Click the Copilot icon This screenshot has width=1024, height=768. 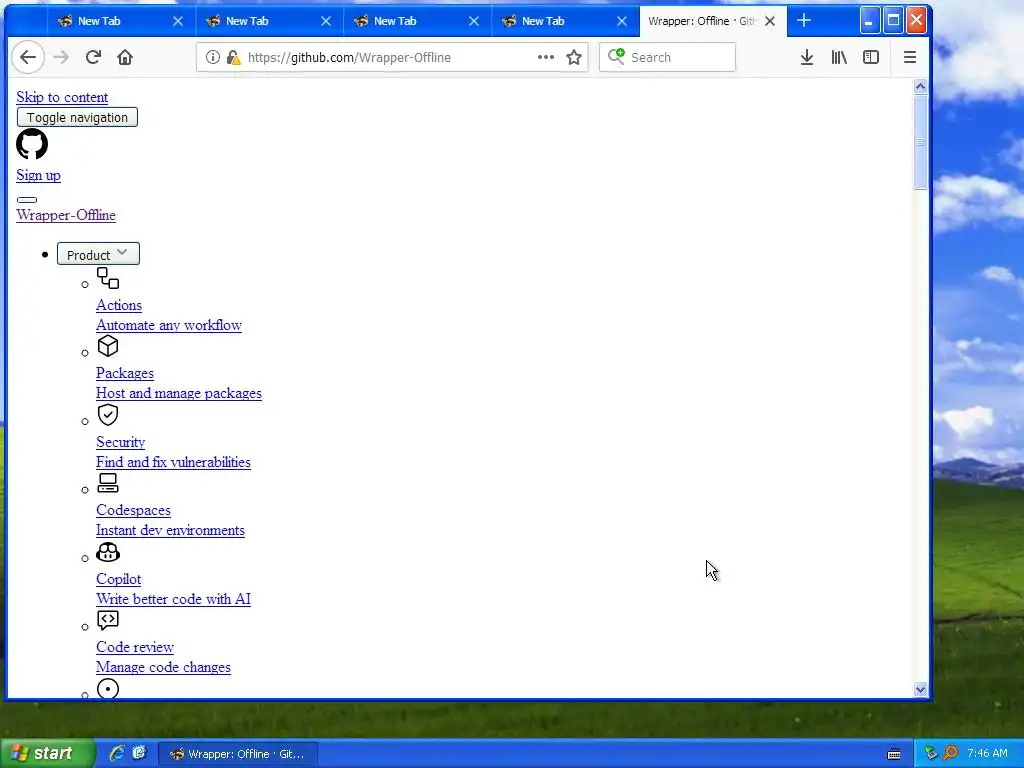[x=108, y=552]
